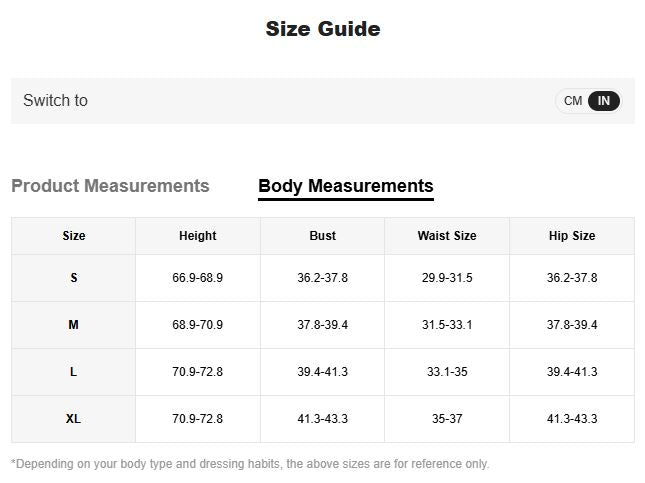645x483 pixels.
Task: Click the waist value 35-37 for XL
Action: [x=447, y=419]
